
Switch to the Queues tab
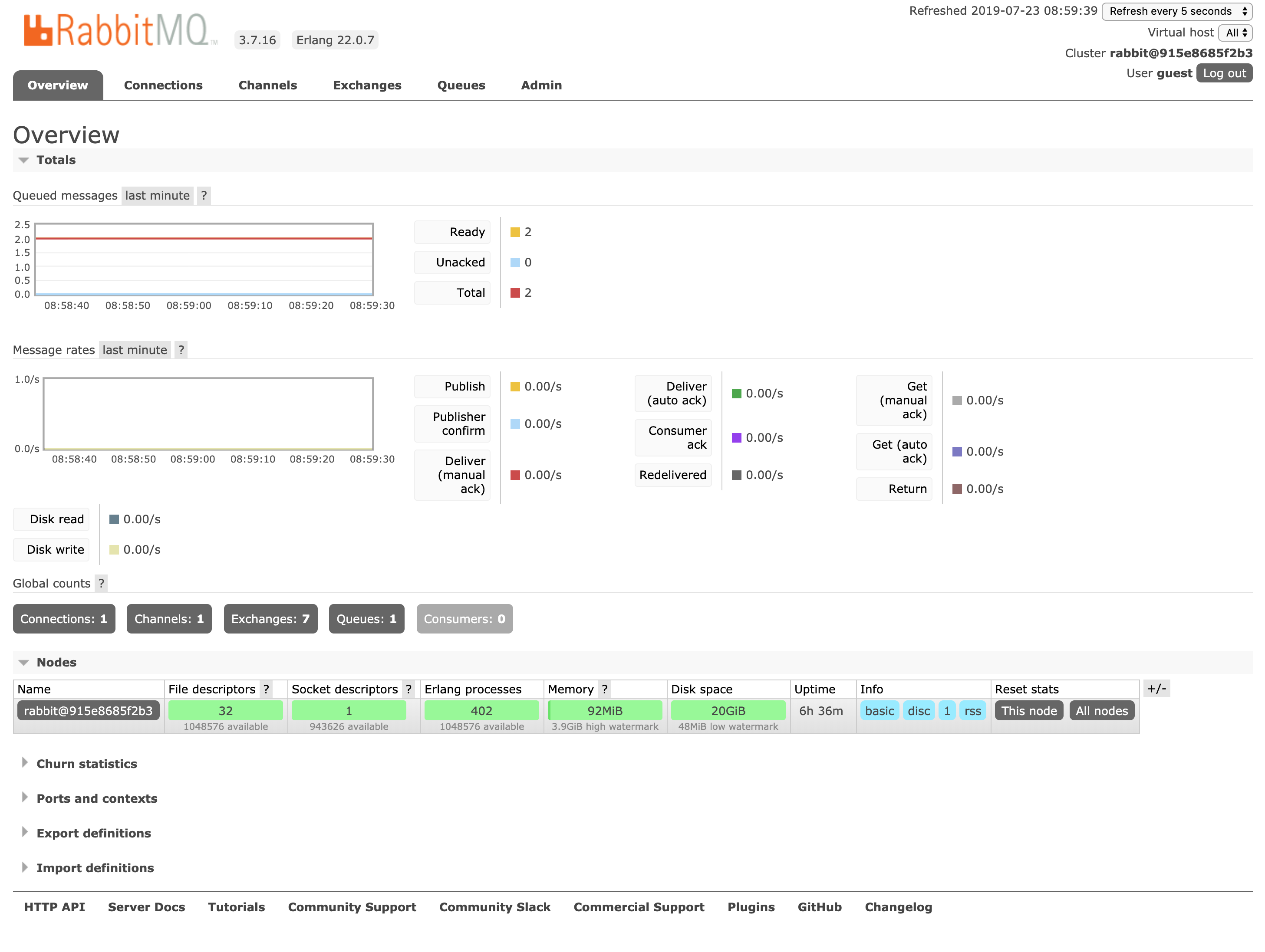tap(461, 85)
